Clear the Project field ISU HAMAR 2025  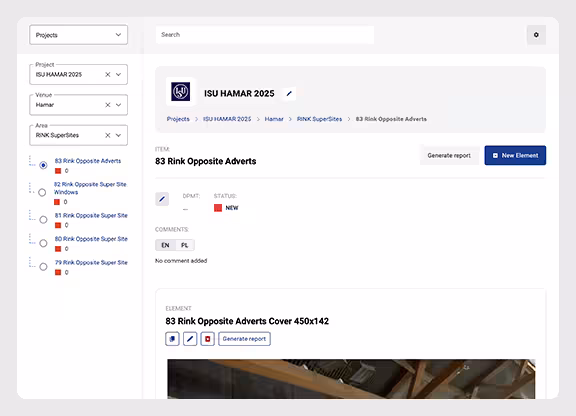tap(108, 75)
